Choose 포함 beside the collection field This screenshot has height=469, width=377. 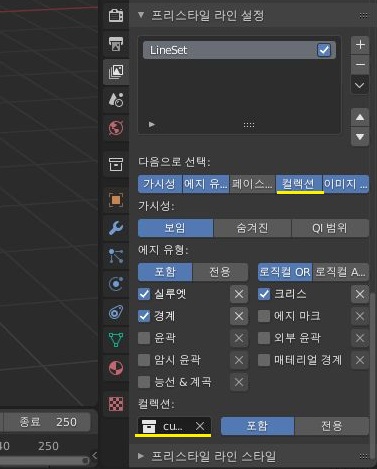(x=258, y=426)
